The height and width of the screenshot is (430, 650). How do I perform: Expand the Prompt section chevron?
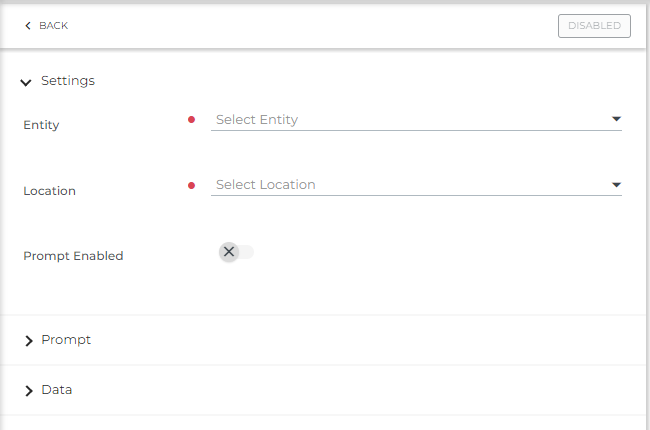pyautogui.click(x=28, y=341)
